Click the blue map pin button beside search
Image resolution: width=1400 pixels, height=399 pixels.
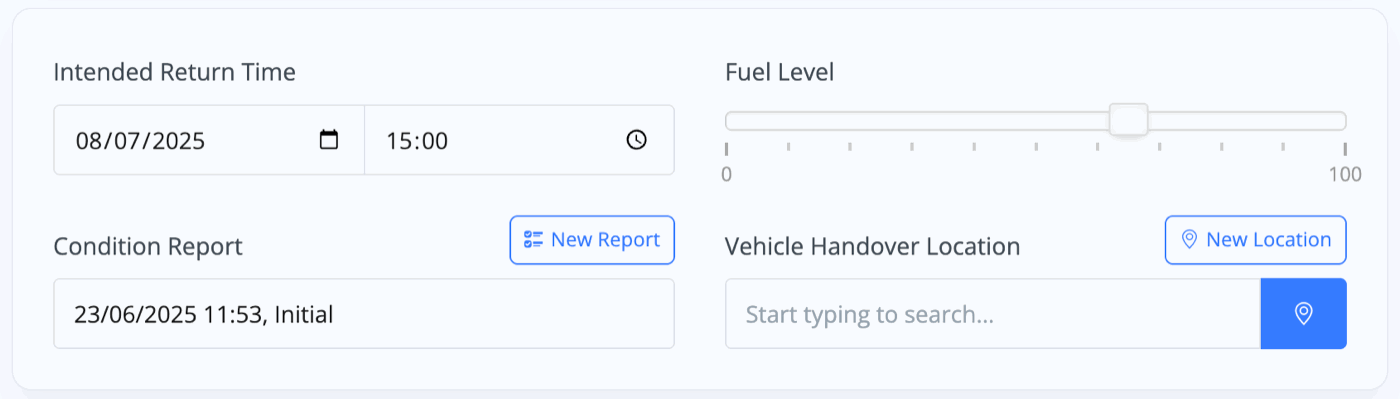1303,314
